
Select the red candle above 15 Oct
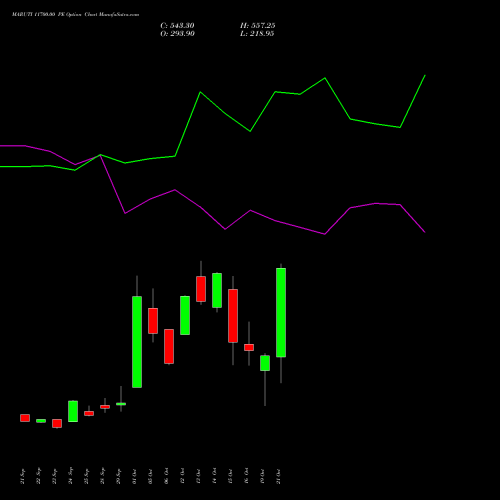tap(233, 316)
